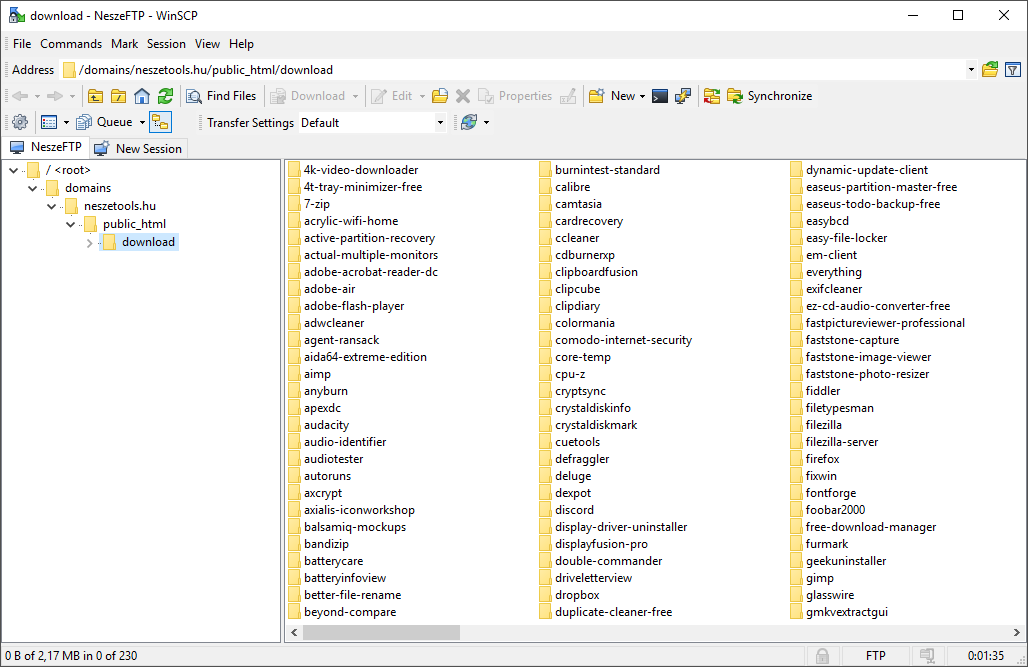1028x667 pixels.
Task: Collapse the public_html tree node
Action: 71,224
